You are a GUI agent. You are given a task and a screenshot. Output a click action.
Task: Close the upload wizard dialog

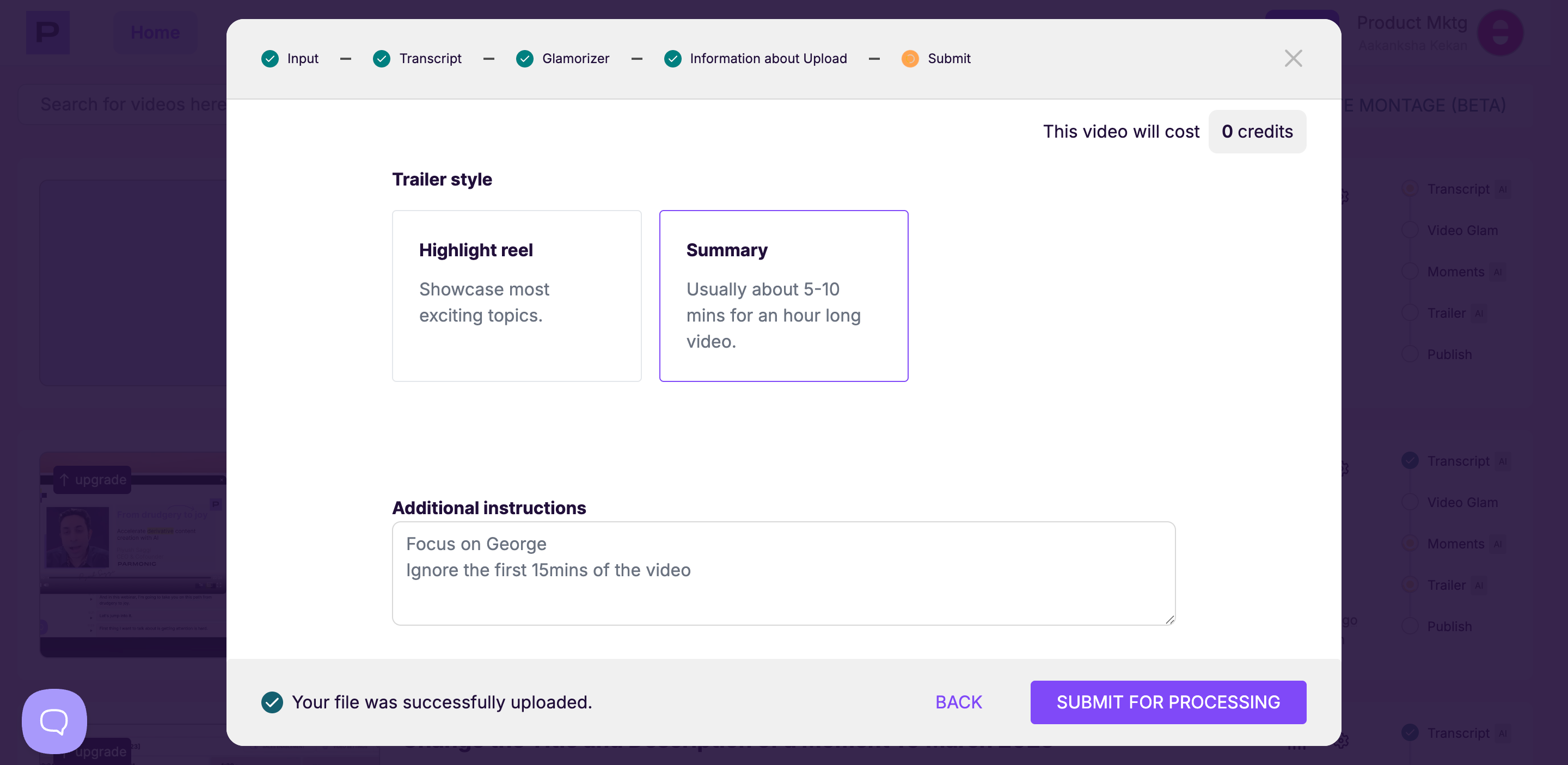[x=1293, y=58]
